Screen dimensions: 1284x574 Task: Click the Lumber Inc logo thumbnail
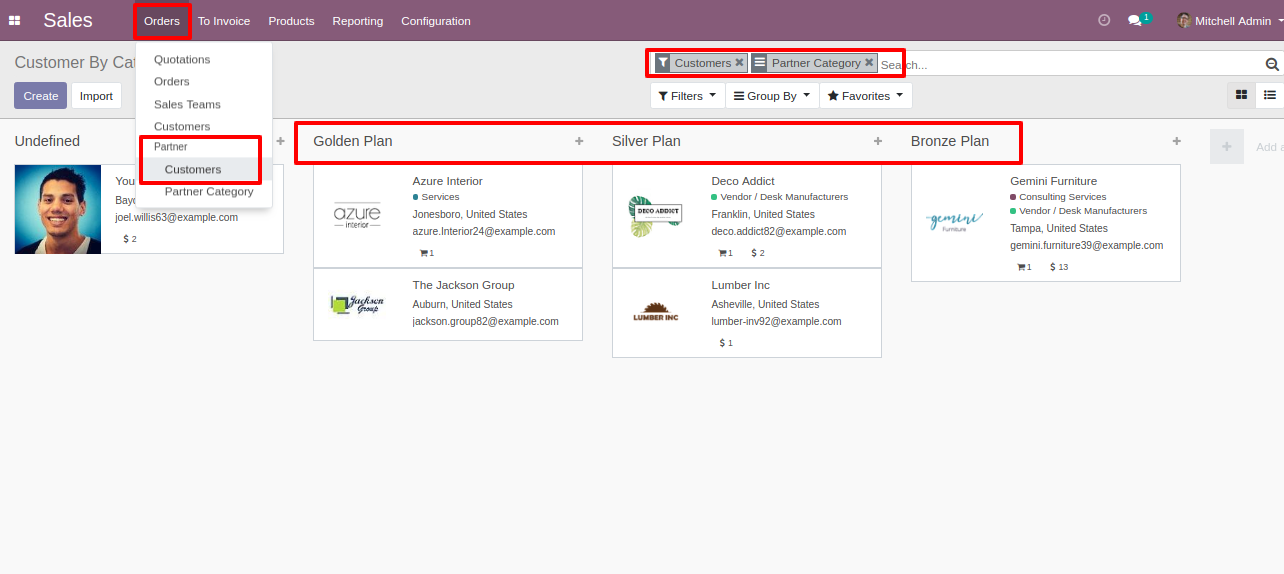click(656, 313)
